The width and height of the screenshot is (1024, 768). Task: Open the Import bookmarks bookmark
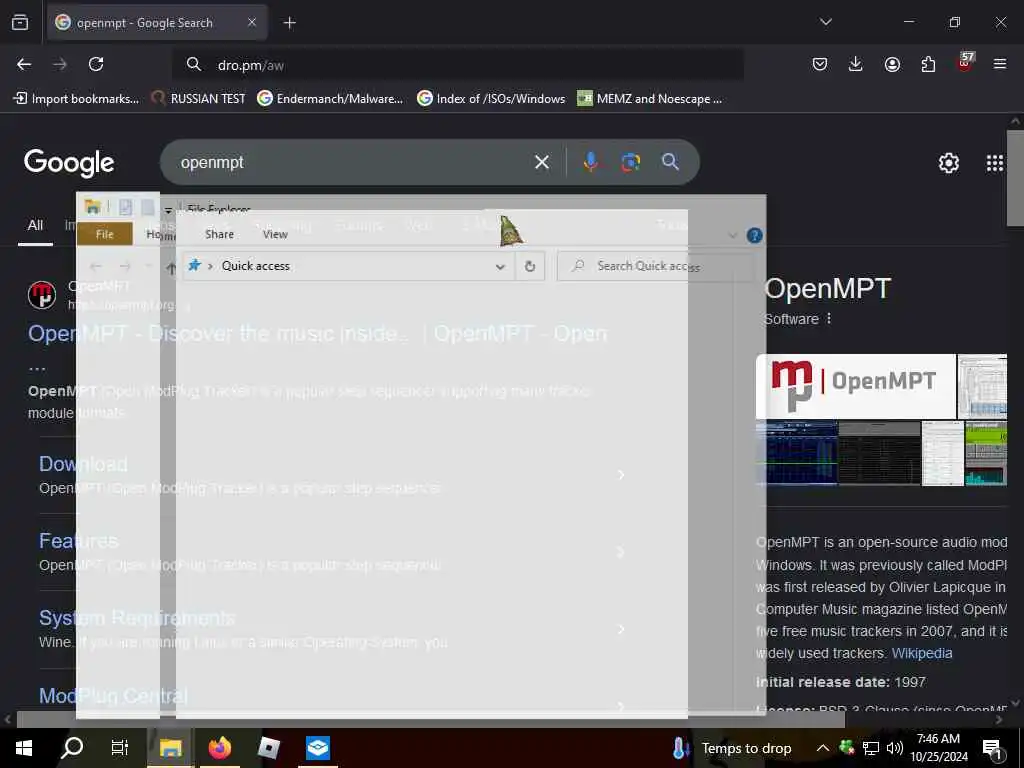pyautogui.click(x=76, y=99)
